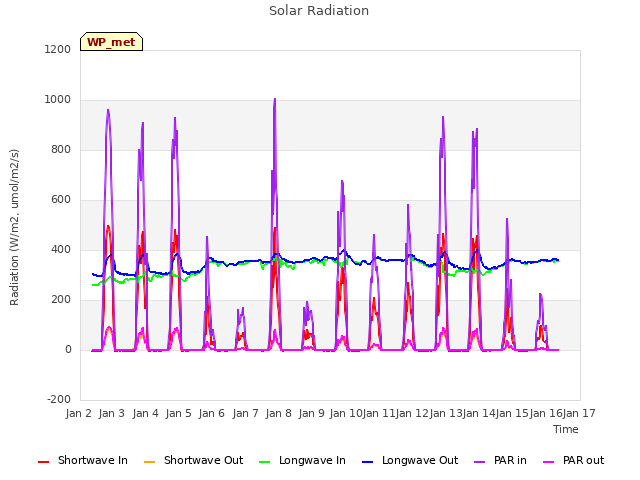The width and height of the screenshot is (640, 480).
Task: Click the Jan 12 axis tick label
Action: pyautogui.click(x=412, y=413)
